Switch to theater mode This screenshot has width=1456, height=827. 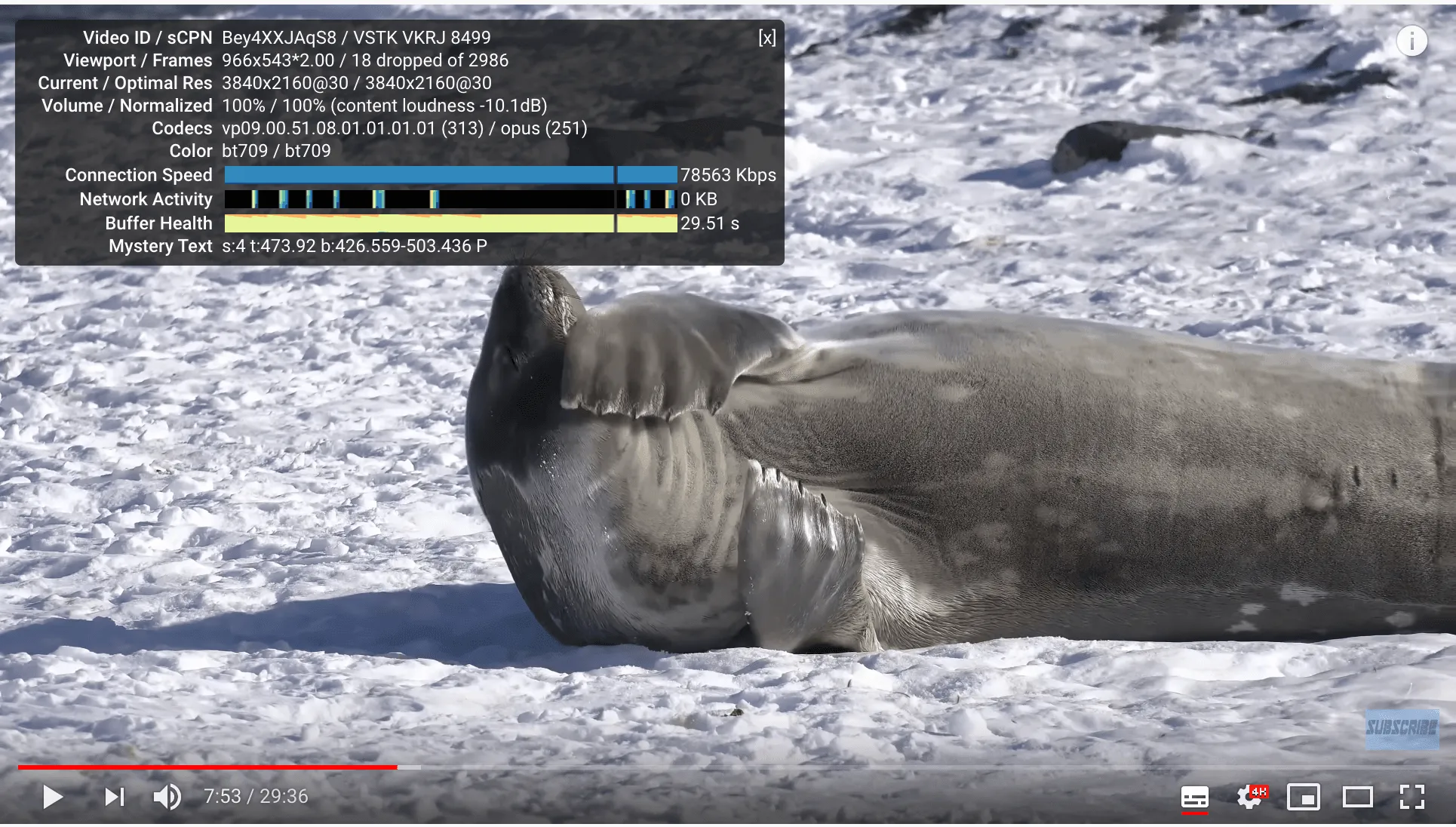pos(1357,797)
